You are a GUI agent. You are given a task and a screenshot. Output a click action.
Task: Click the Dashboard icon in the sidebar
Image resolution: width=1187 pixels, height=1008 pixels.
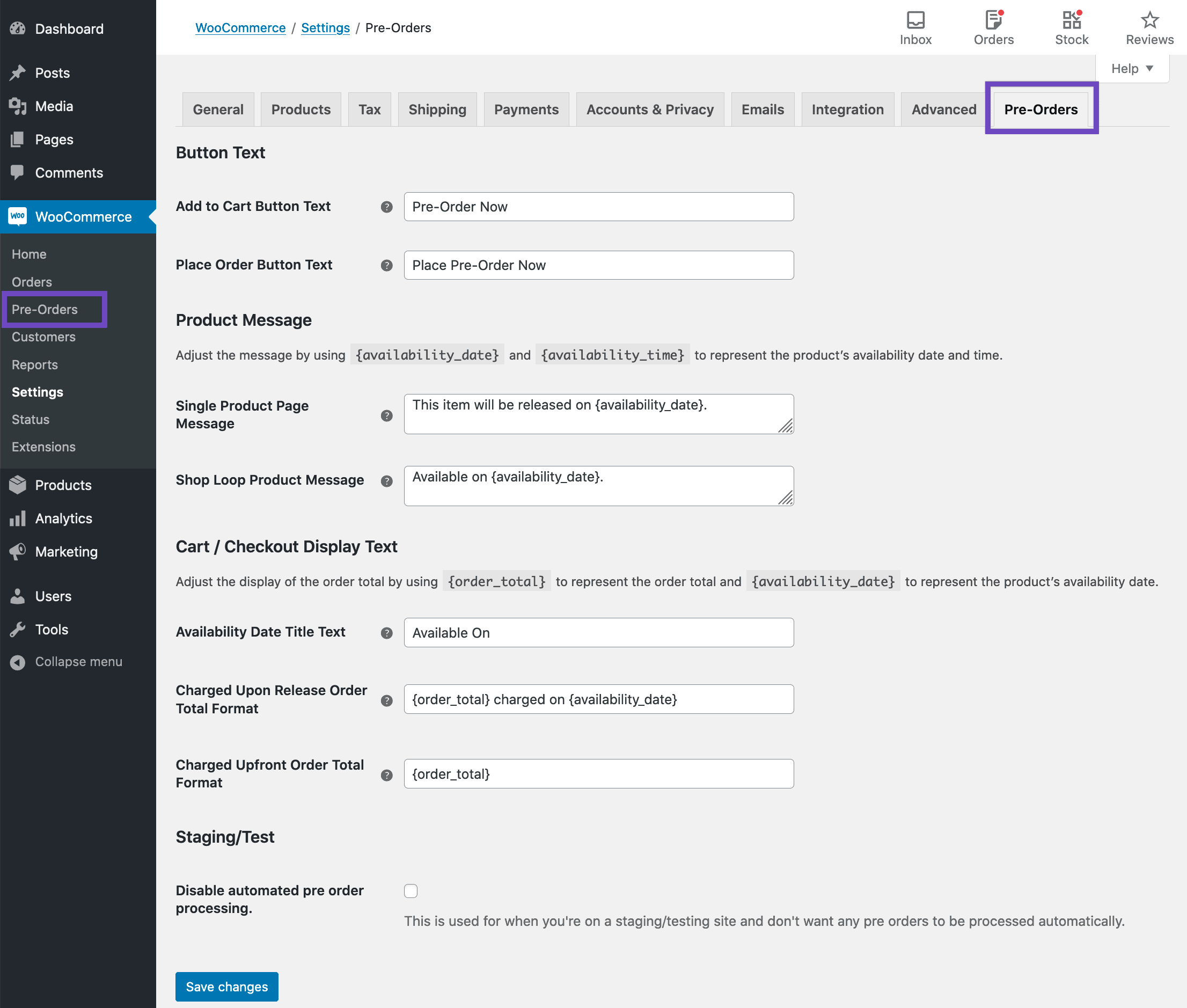[18, 28]
